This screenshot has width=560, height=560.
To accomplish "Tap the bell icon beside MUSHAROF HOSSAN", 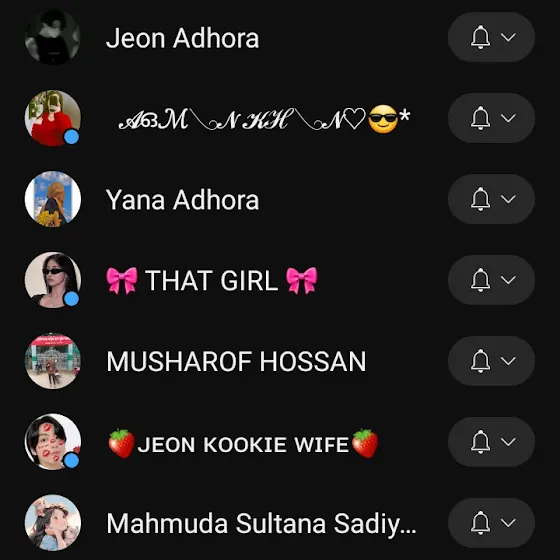I will pyautogui.click(x=480, y=361).
